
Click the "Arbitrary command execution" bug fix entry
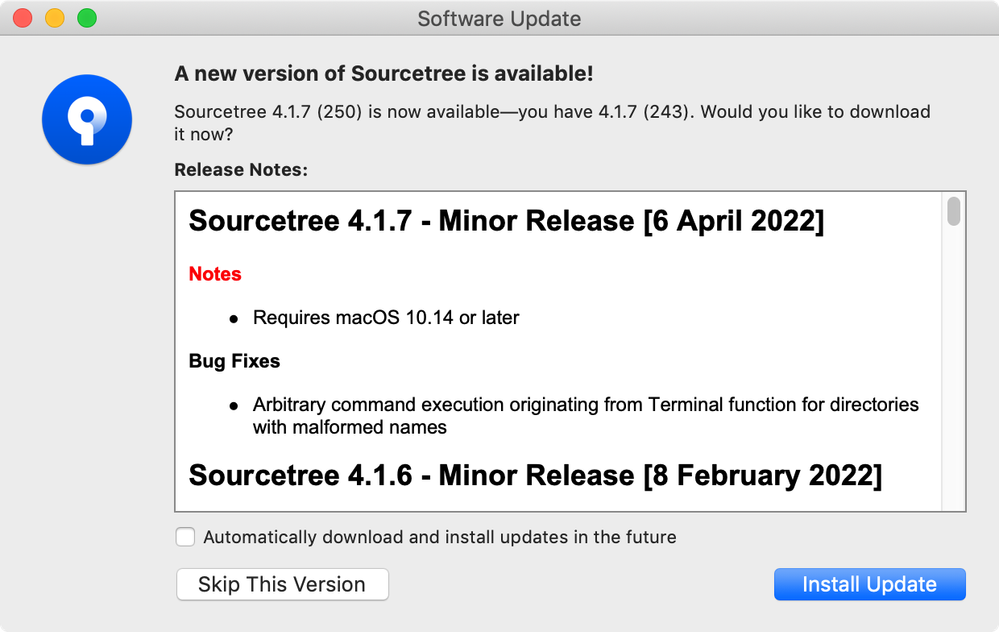586,415
